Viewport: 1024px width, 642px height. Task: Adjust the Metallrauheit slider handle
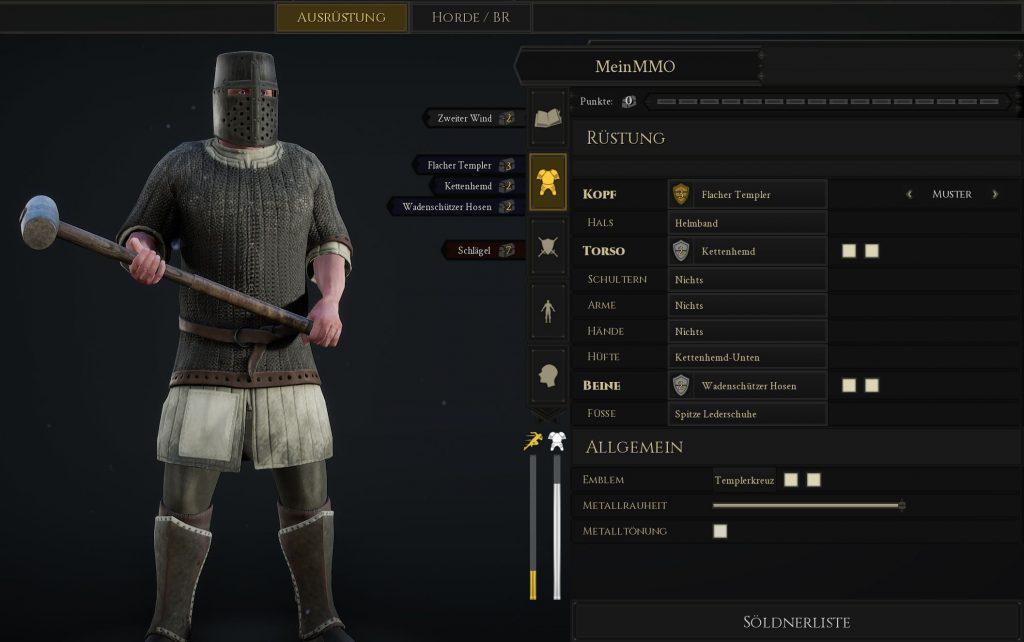pyautogui.click(x=902, y=505)
